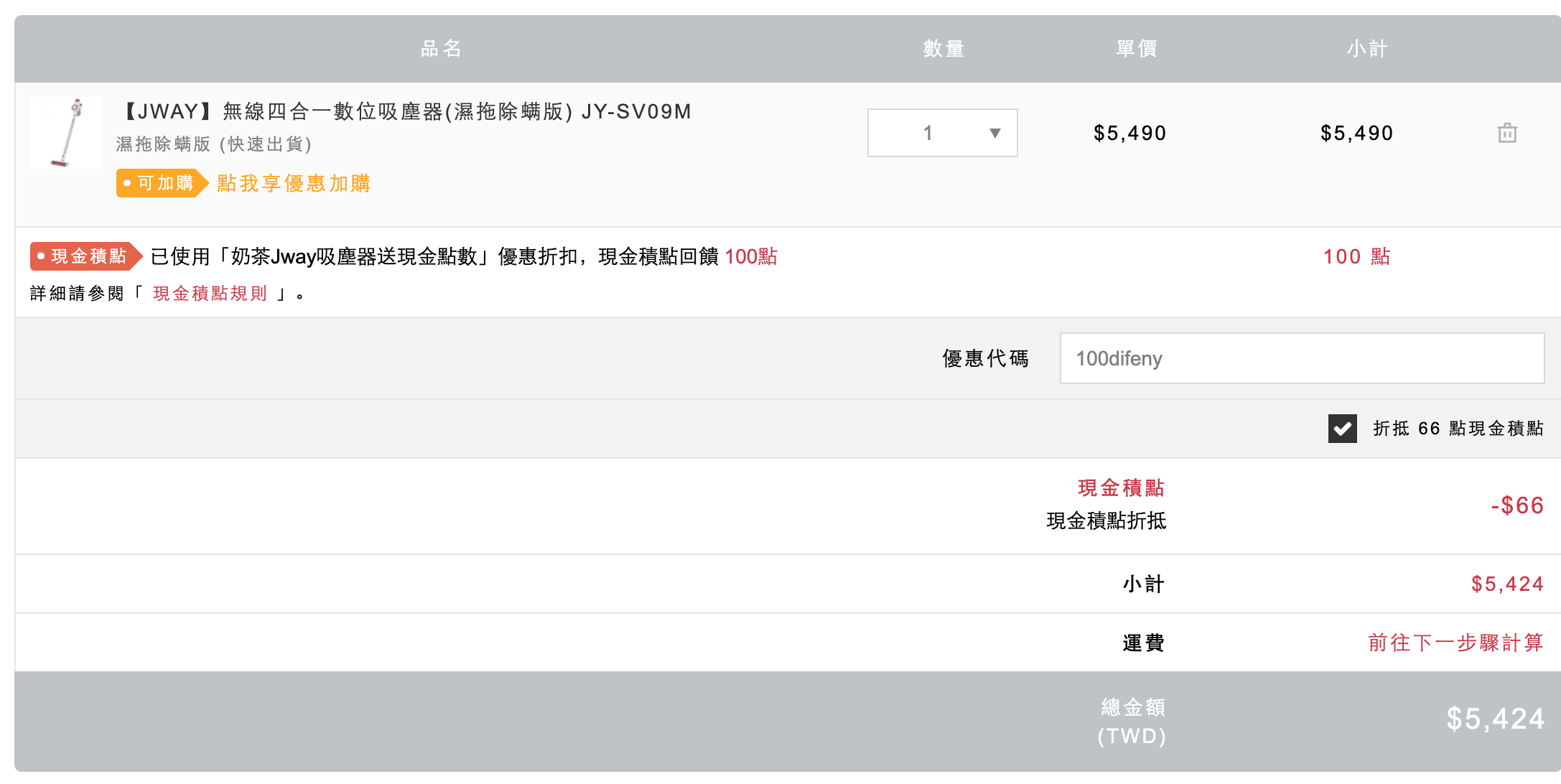1561x784 pixels.
Task: Select the 單價 column header
Action: [1137, 49]
